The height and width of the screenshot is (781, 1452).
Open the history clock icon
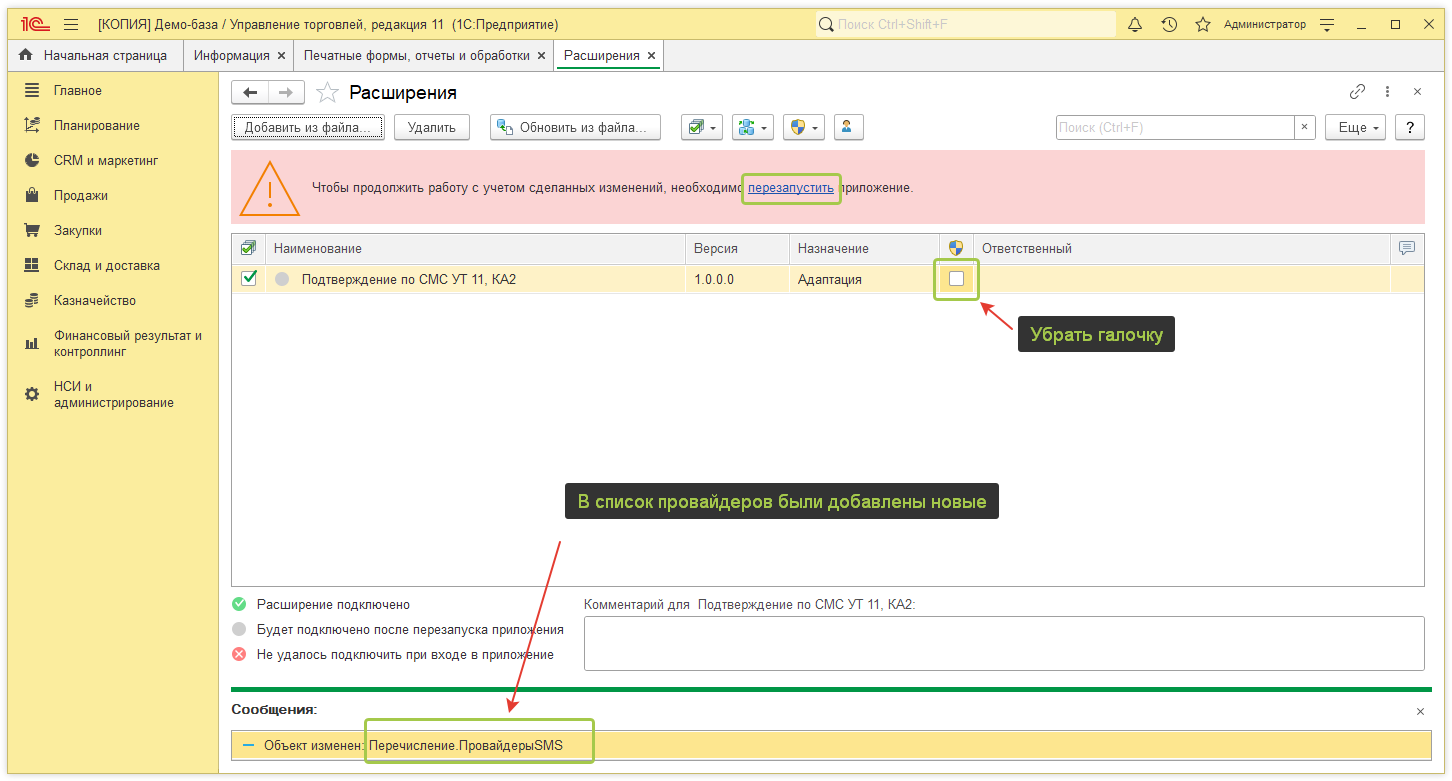tap(1169, 25)
